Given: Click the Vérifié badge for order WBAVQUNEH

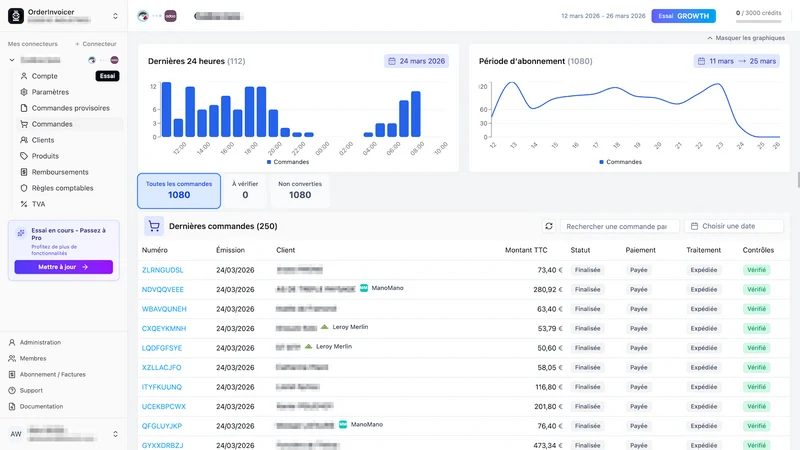Looking at the screenshot, I should pyautogui.click(x=756, y=309).
